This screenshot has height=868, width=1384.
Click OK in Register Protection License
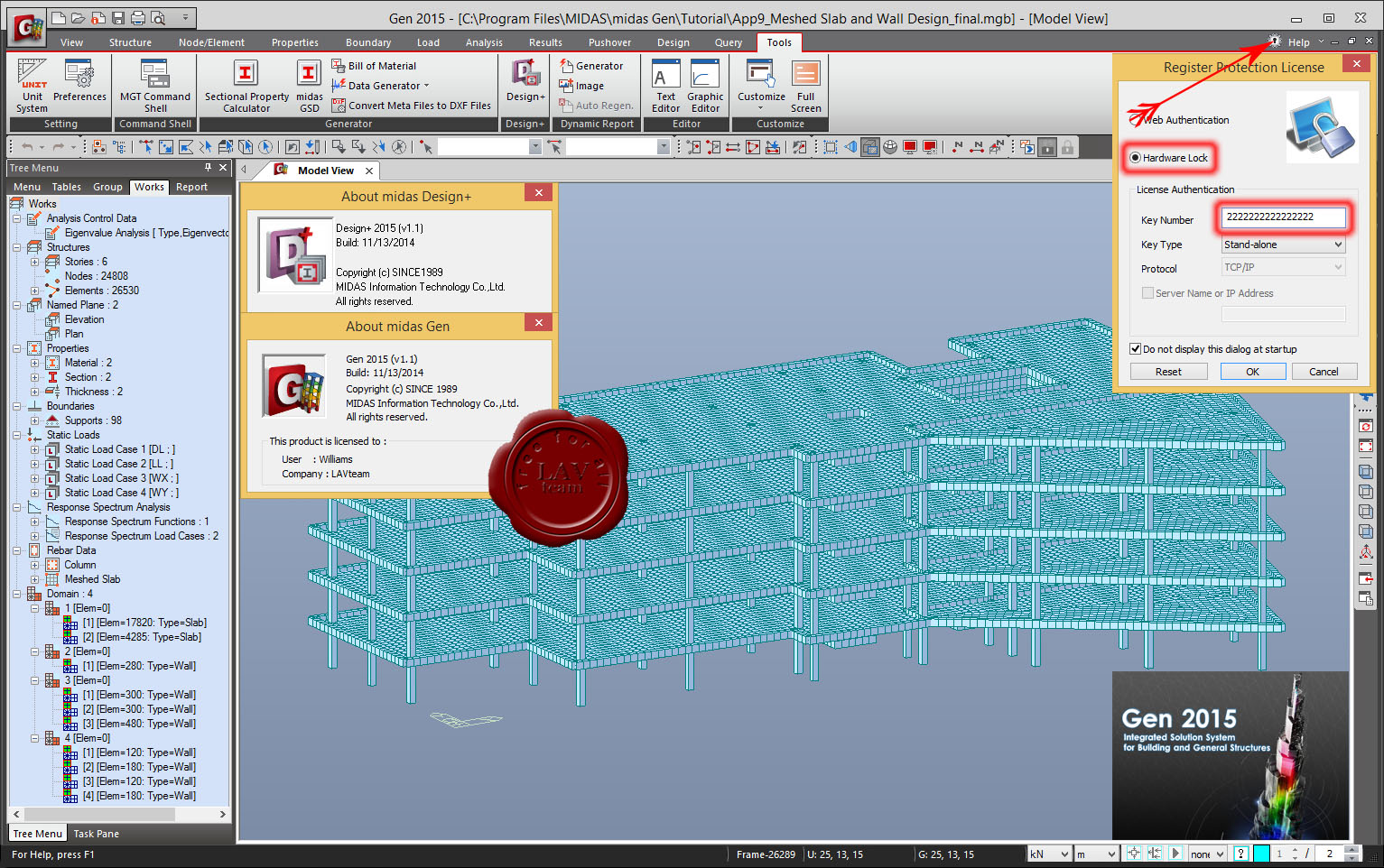1252,372
